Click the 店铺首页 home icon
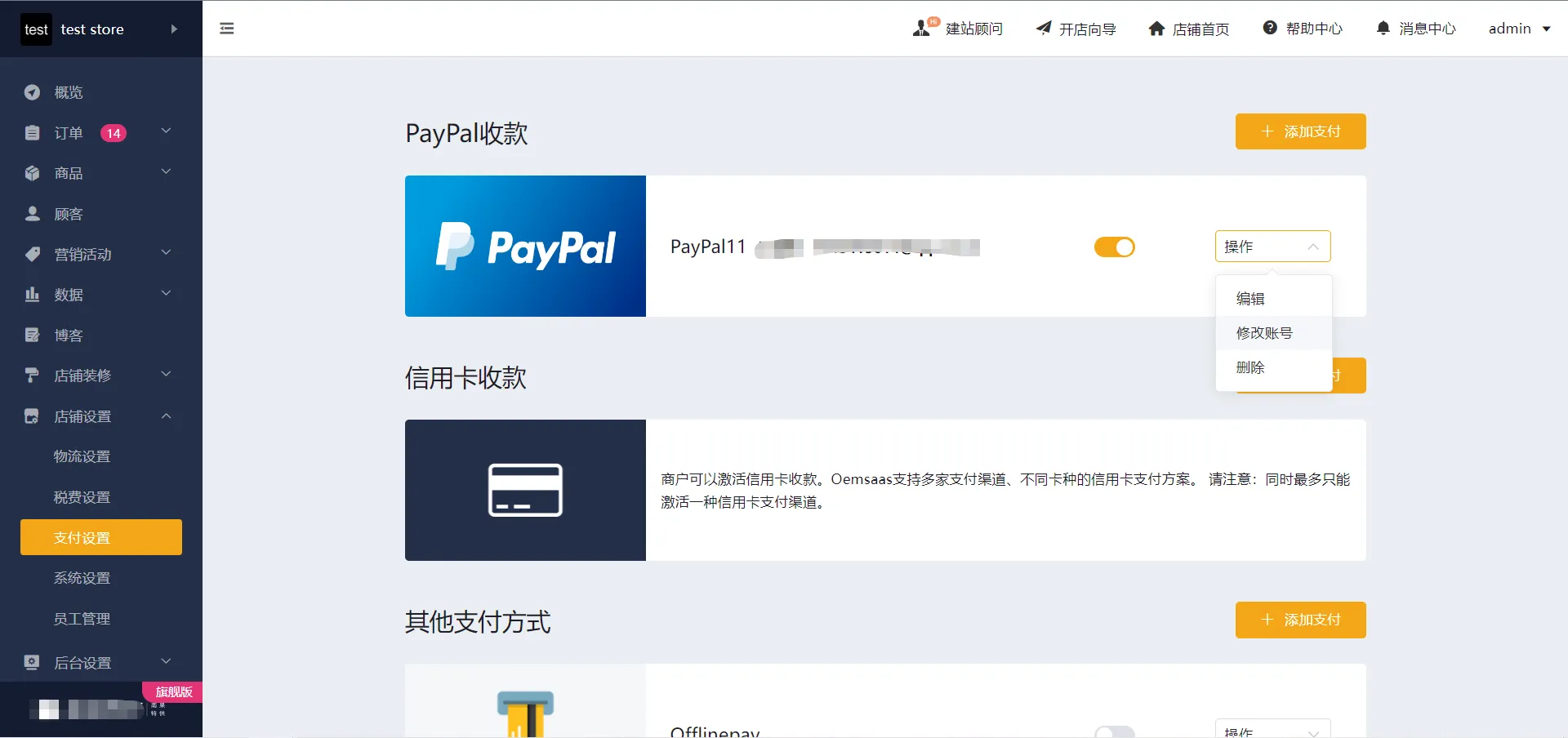The width and height of the screenshot is (1568, 738). pyautogui.click(x=1156, y=29)
